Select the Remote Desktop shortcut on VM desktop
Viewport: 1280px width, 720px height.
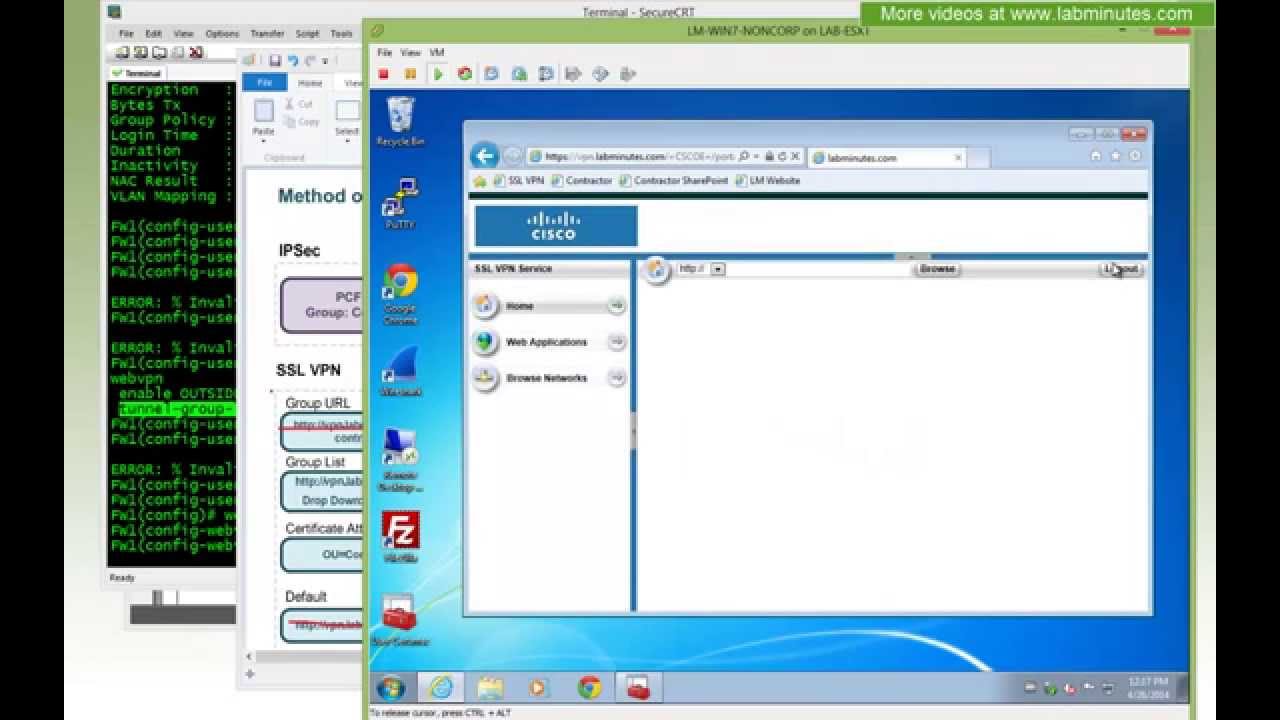(x=400, y=458)
